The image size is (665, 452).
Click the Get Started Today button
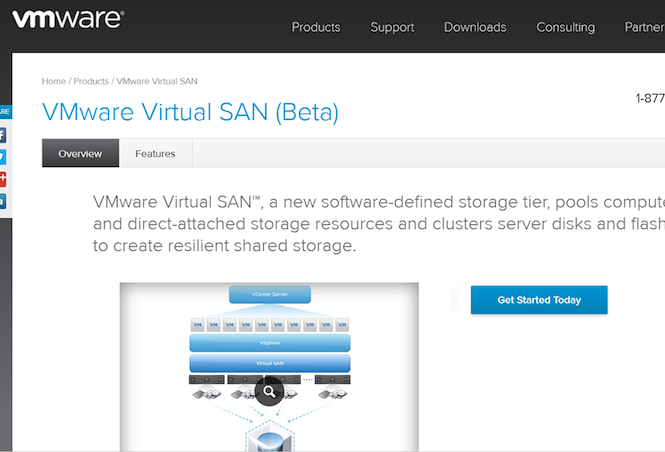click(x=539, y=300)
